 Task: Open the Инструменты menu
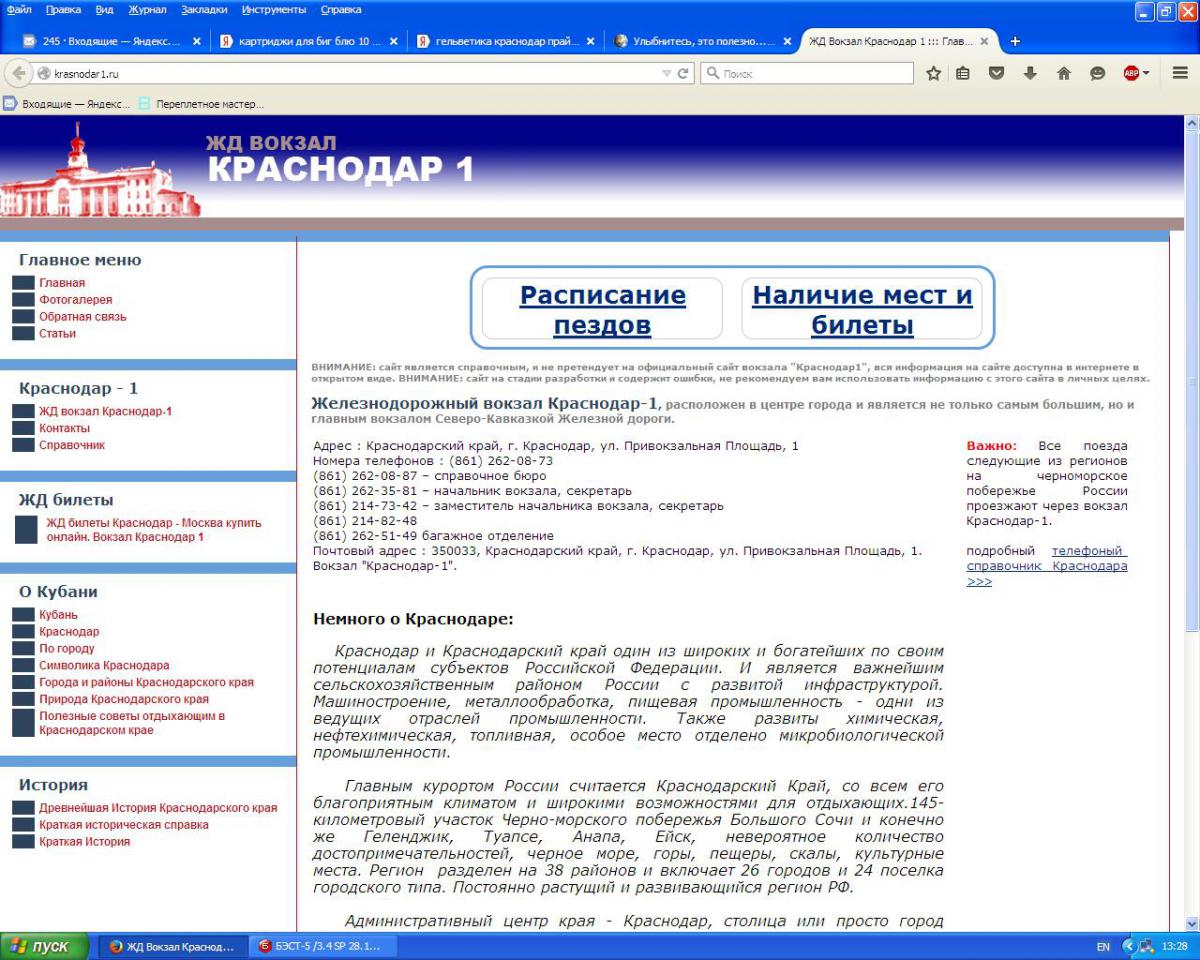(274, 9)
